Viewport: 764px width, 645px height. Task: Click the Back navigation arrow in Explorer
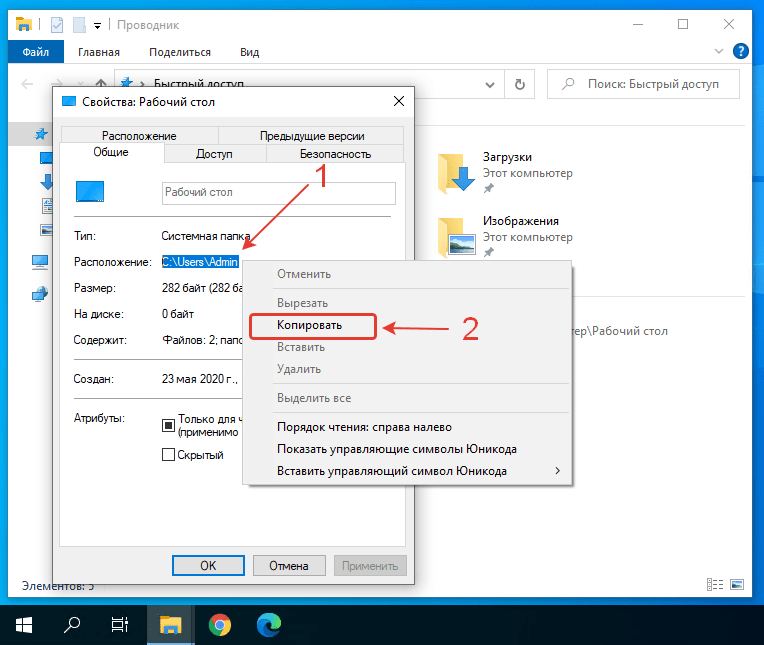[x=27, y=84]
